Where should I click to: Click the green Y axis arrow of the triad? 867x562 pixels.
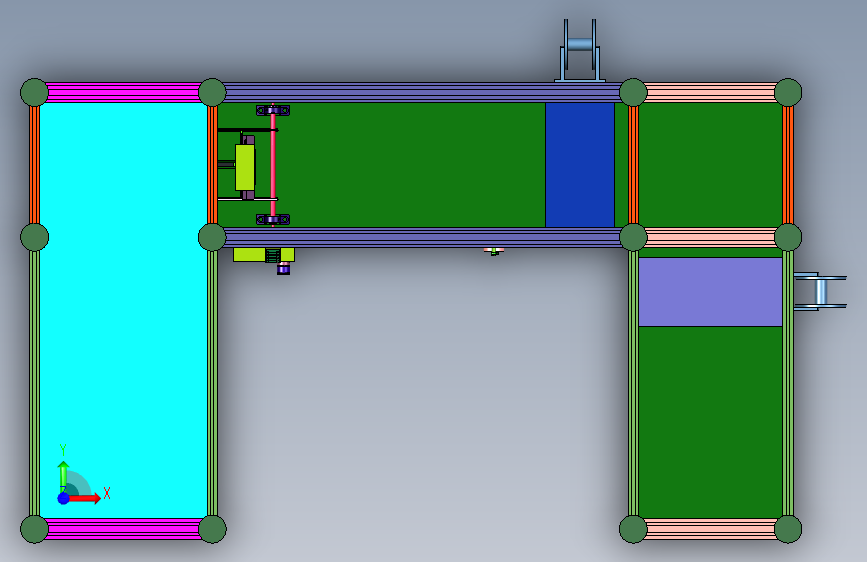63,476
